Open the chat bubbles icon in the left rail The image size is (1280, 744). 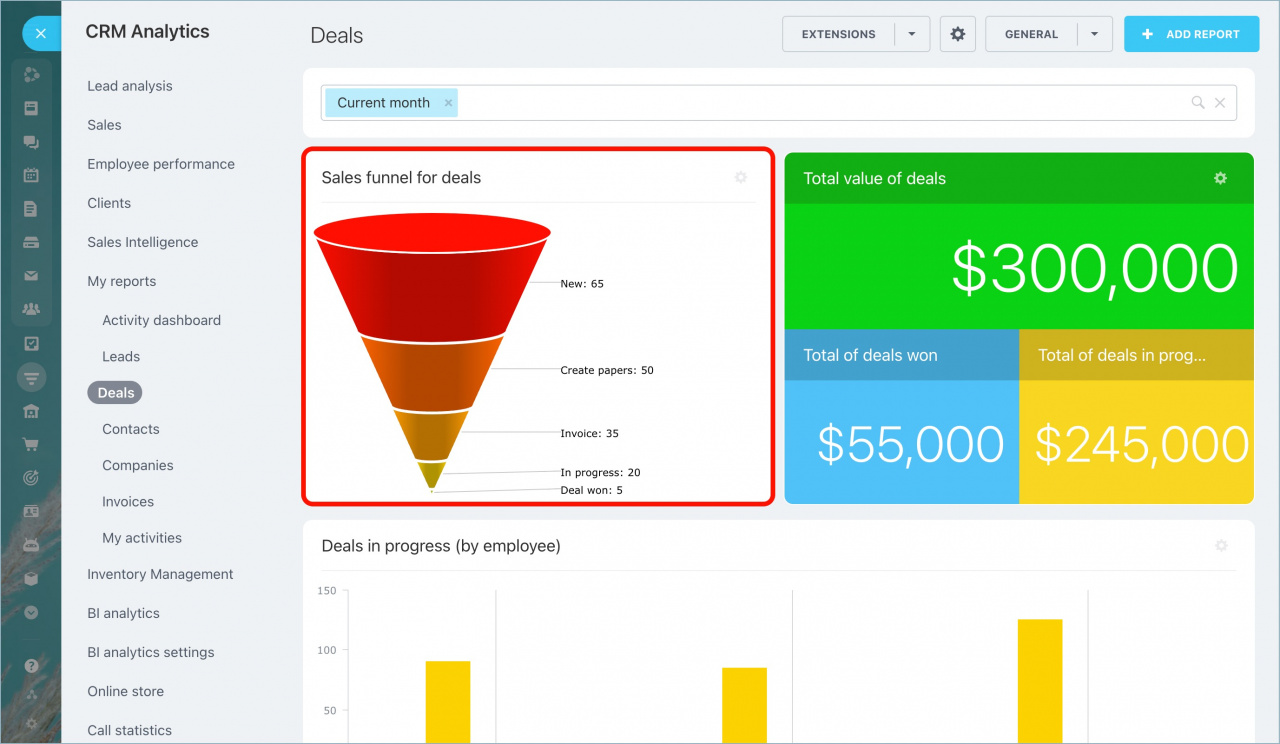click(31, 142)
